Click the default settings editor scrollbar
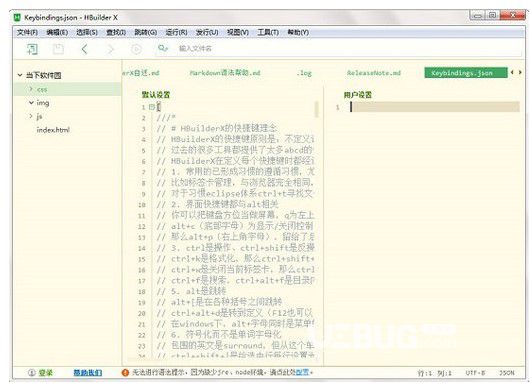Viewport: 530px width, 383px height. pyautogui.click(x=317, y=109)
